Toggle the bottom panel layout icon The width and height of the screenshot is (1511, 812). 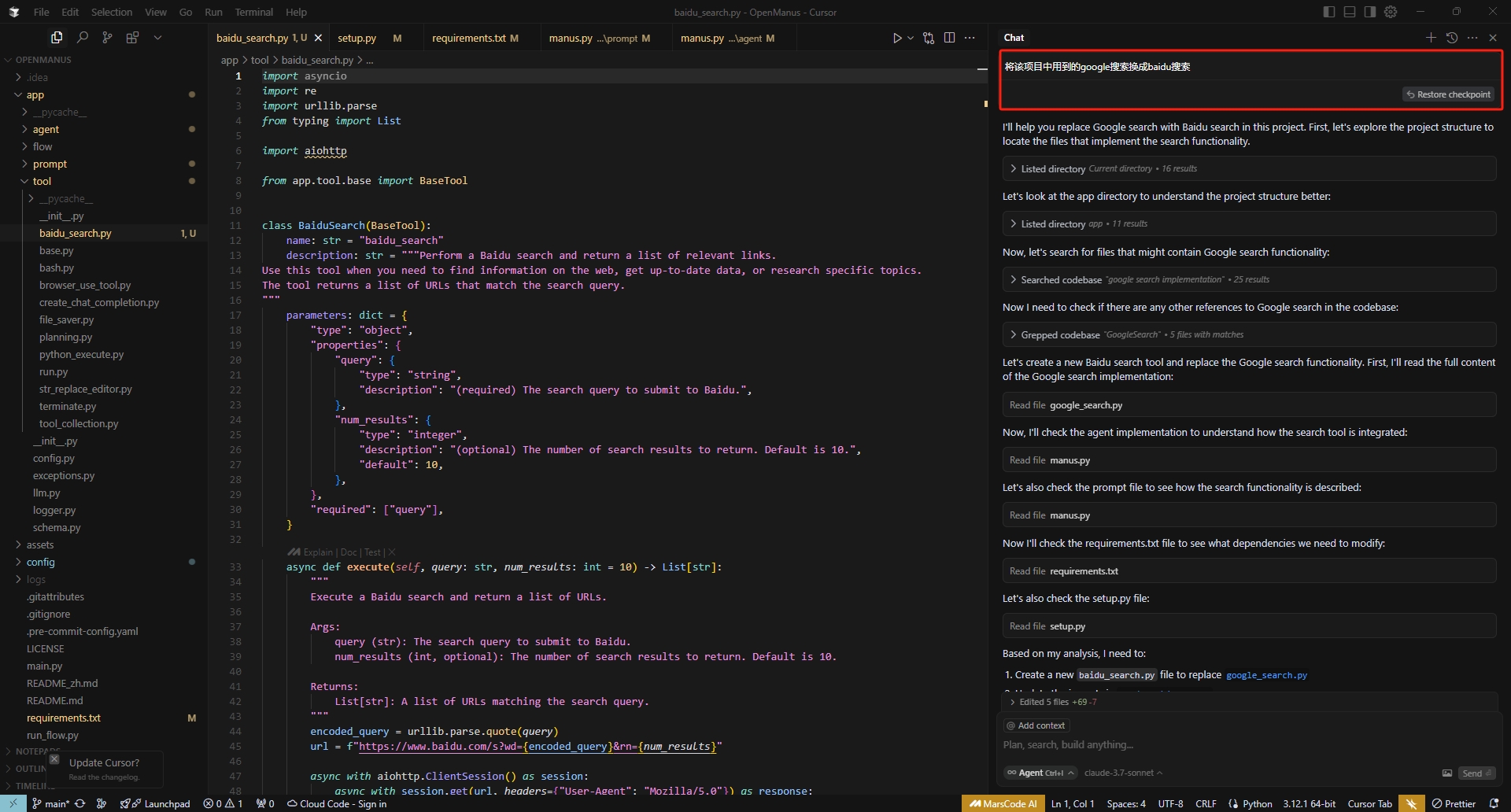pos(1350,12)
